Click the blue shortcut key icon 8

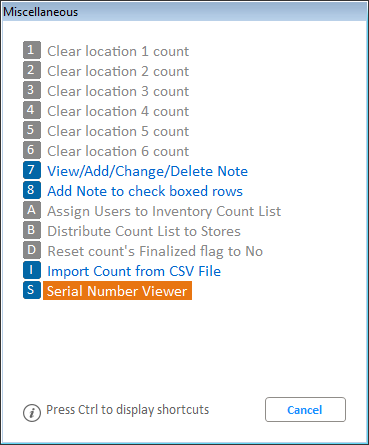(32, 190)
